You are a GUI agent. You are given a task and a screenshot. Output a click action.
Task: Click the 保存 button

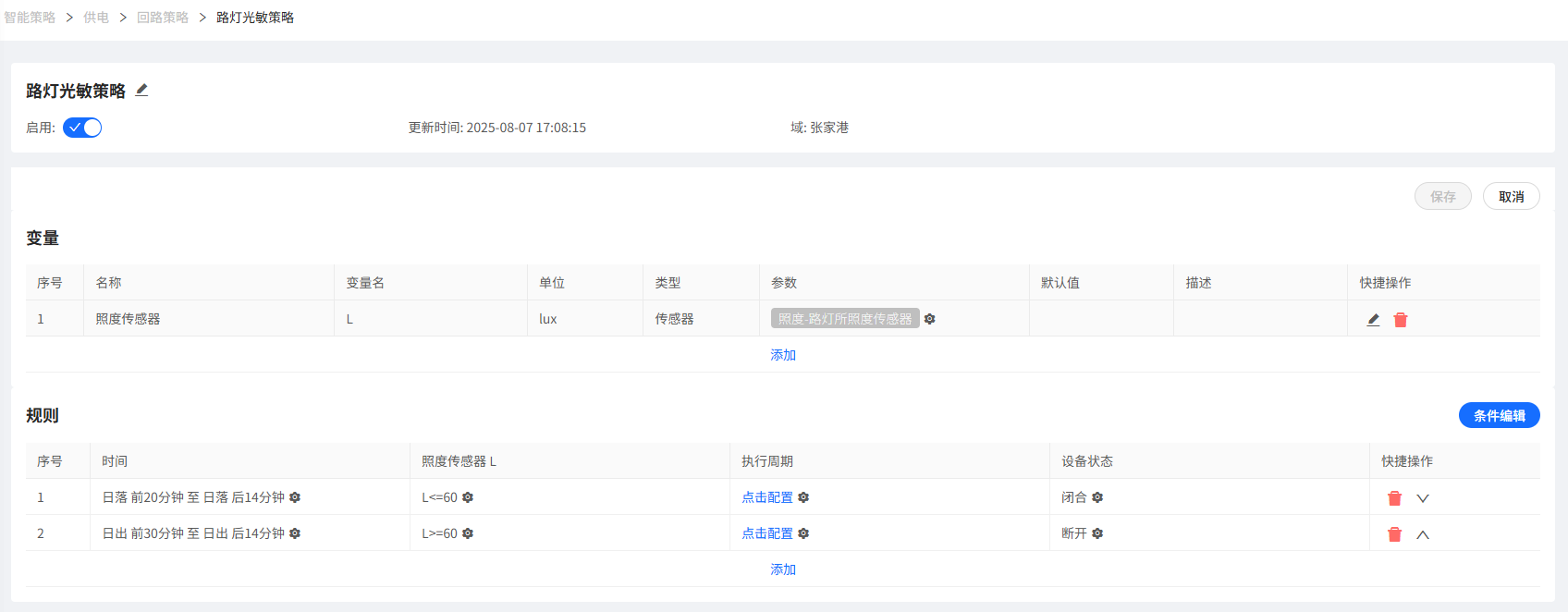pyautogui.click(x=1443, y=196)
